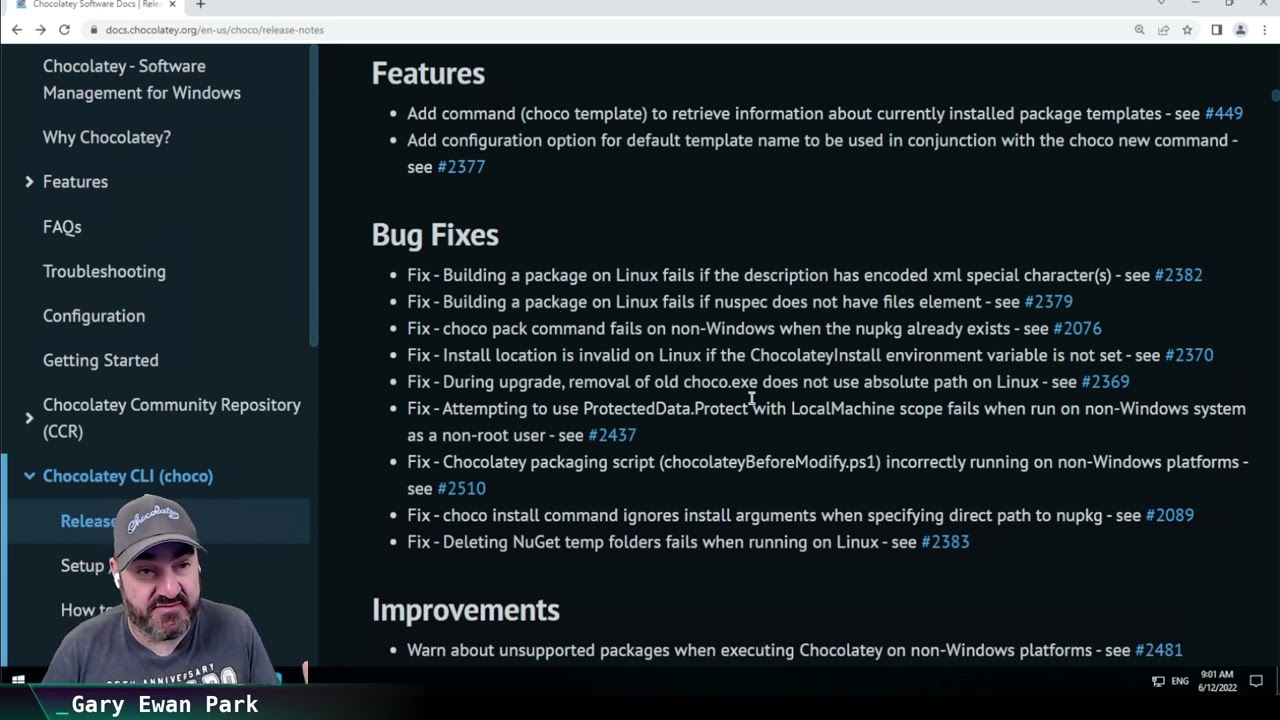Click the sidebar navigation scrollbar
The width and height of the screenshot is (1280, 720).
coord(313,195)
